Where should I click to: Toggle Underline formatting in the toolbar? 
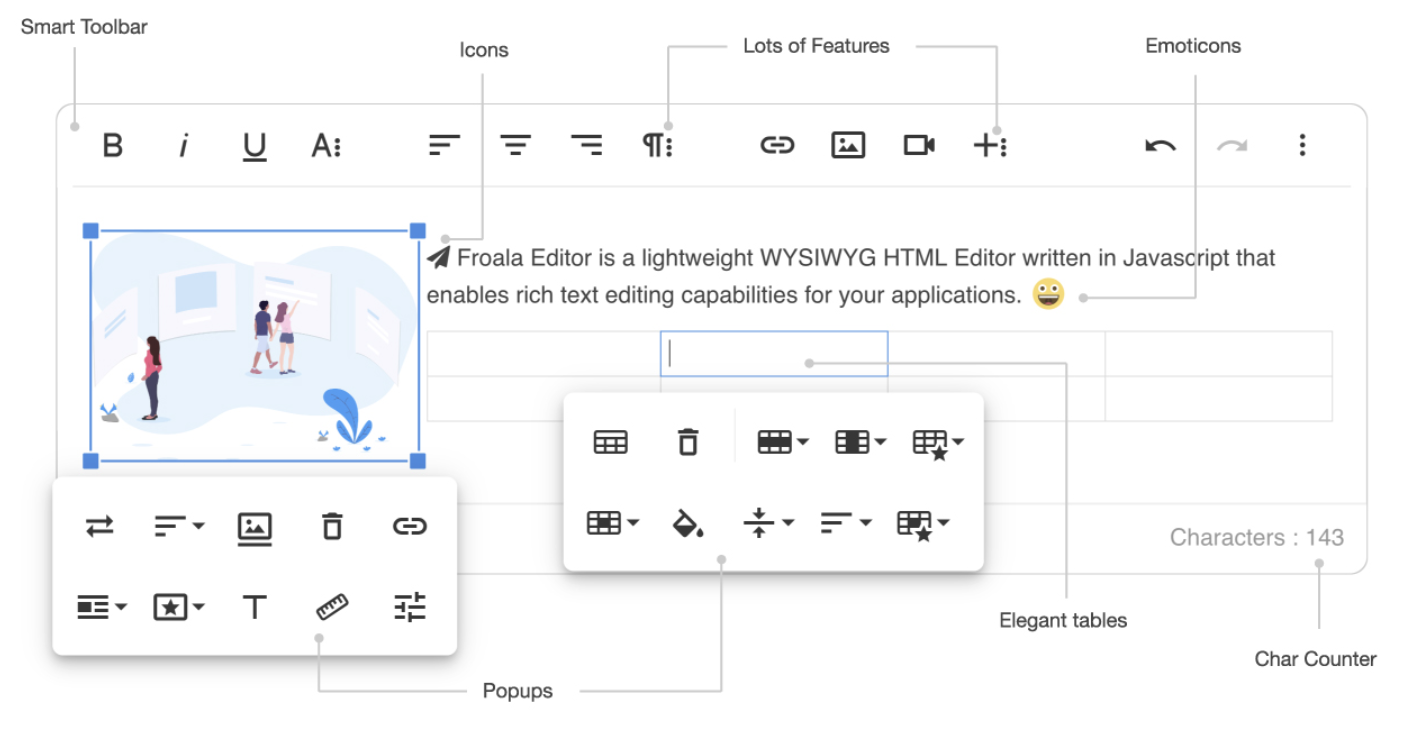click(254, 147)
